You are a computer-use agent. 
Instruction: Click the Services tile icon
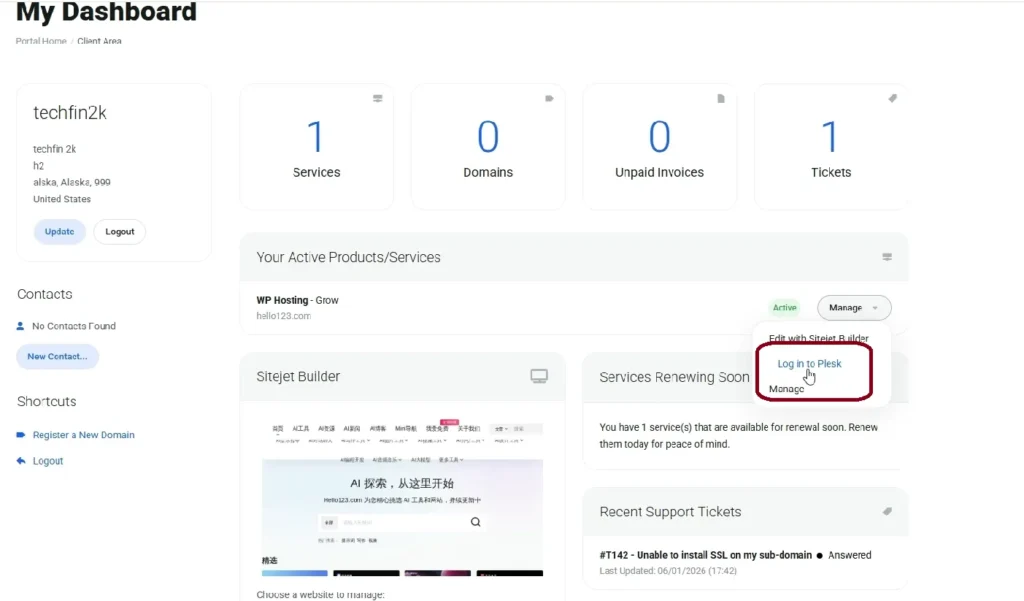[377, 99]
